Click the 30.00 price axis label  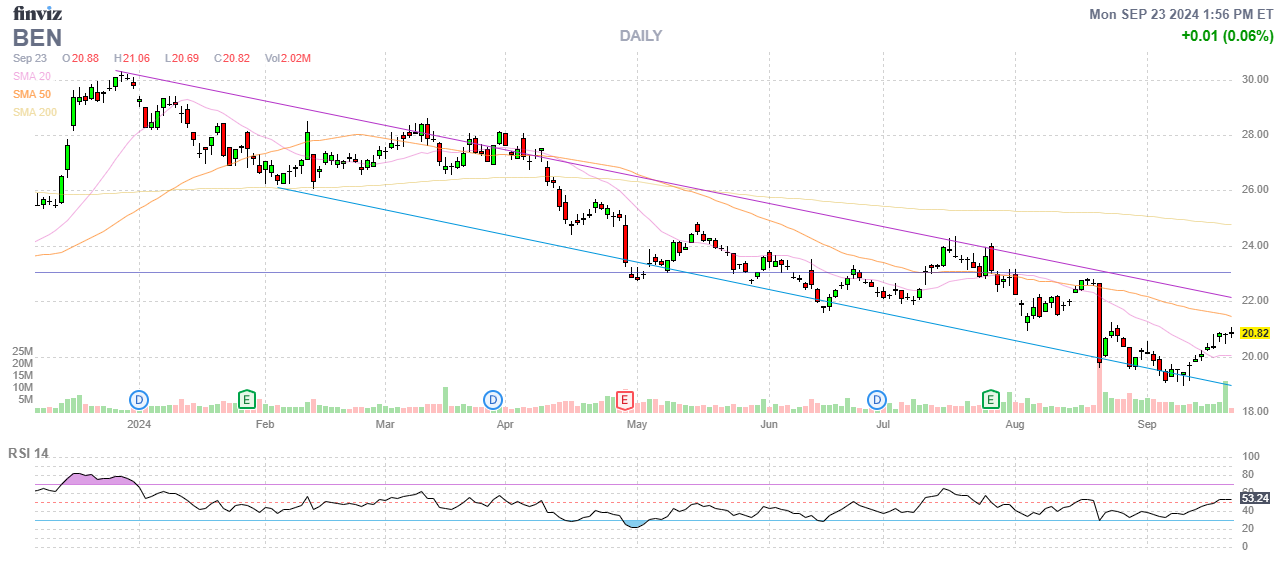click(1255, 79)
